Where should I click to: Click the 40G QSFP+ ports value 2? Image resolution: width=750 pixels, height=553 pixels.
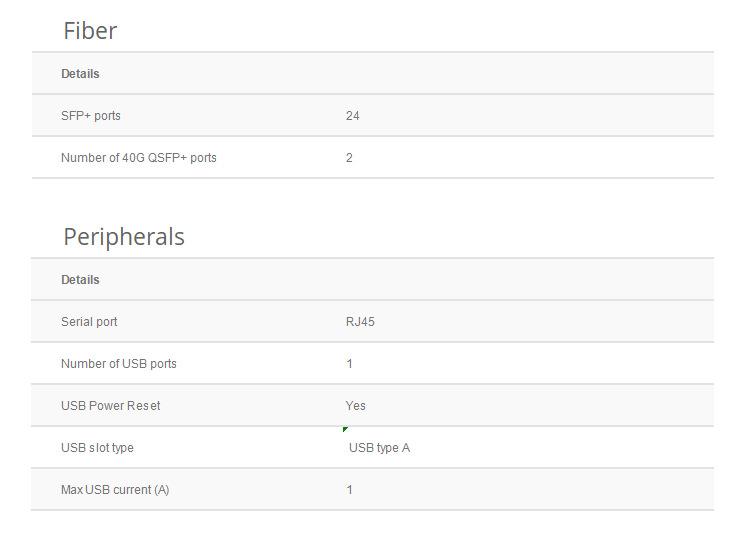[349, 158]
